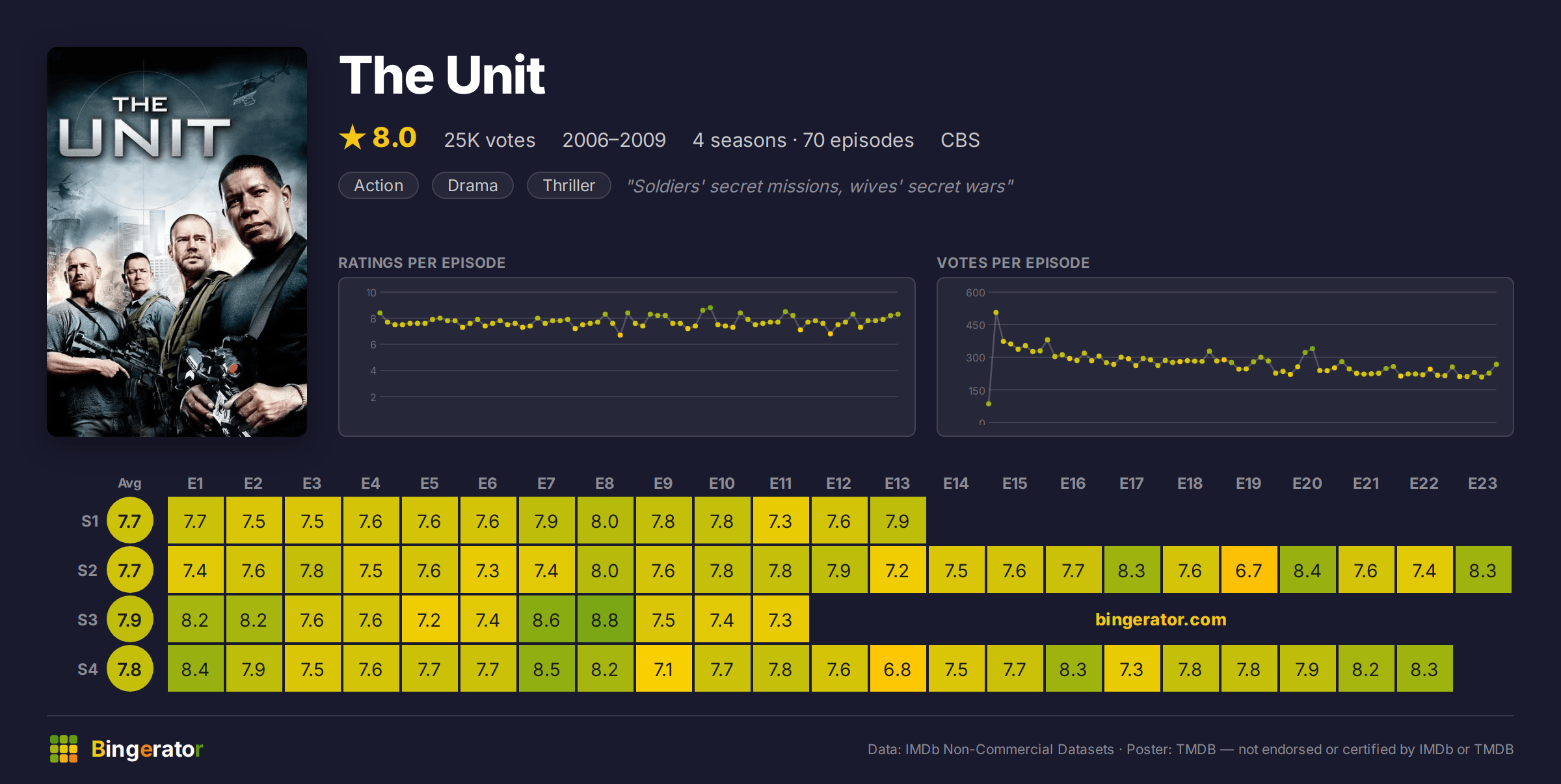Select the Drama genre tag
Image resolution: width=1561 pixels, height=784 pixels.
point(473,185)
